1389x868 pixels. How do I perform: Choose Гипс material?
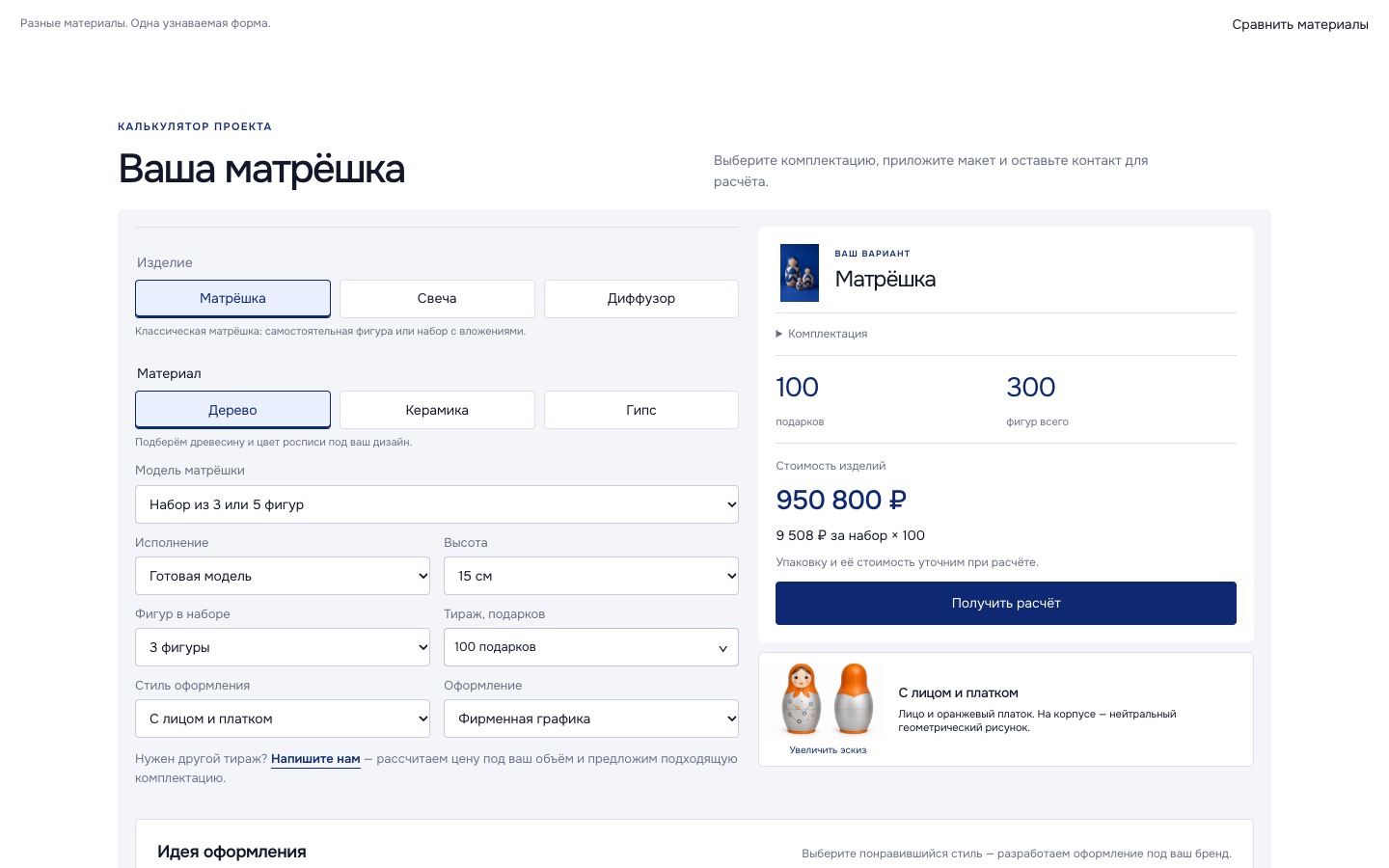point(641,410)
